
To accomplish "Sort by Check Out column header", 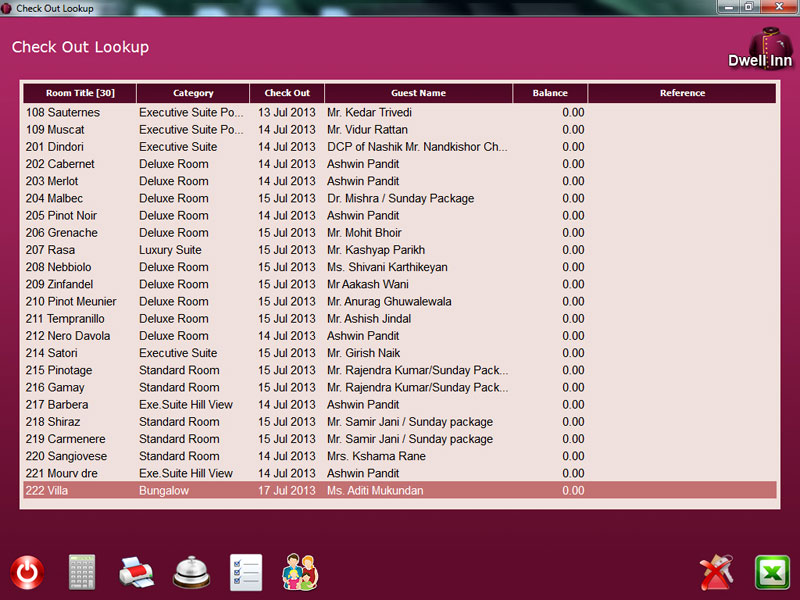I will pyautogui.click(x=287, y=93).
